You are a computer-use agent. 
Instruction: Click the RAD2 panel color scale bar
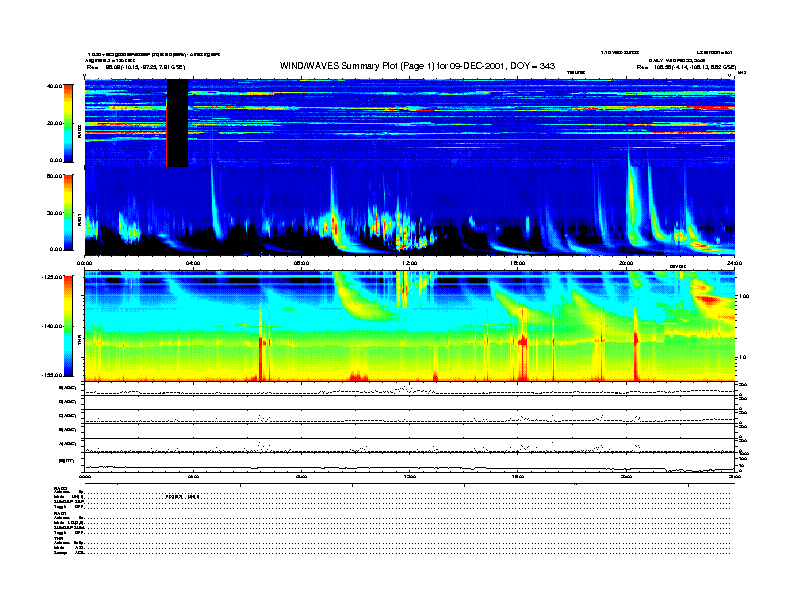click(67, 123)
